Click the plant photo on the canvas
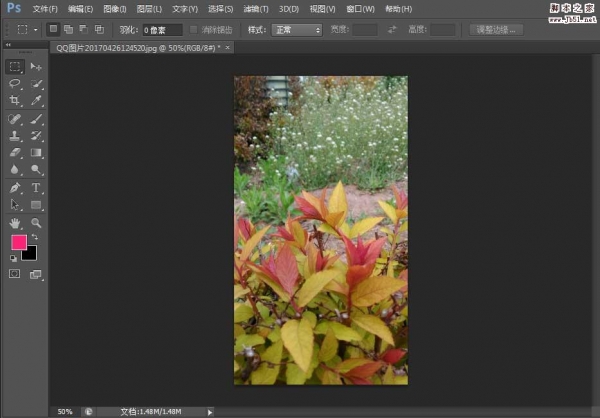 tap(321, 230)
